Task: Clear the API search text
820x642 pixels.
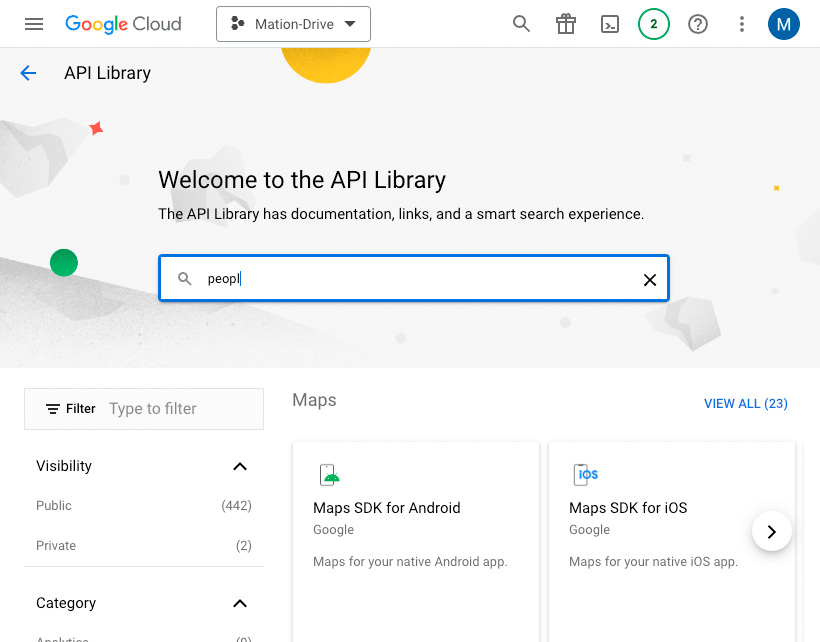Action: tap(650, 280)
